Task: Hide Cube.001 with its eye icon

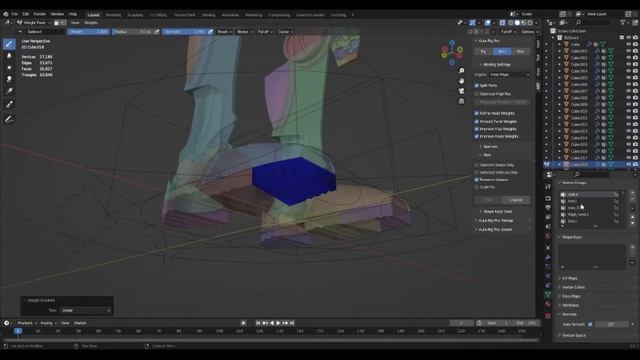Action: 629,51
